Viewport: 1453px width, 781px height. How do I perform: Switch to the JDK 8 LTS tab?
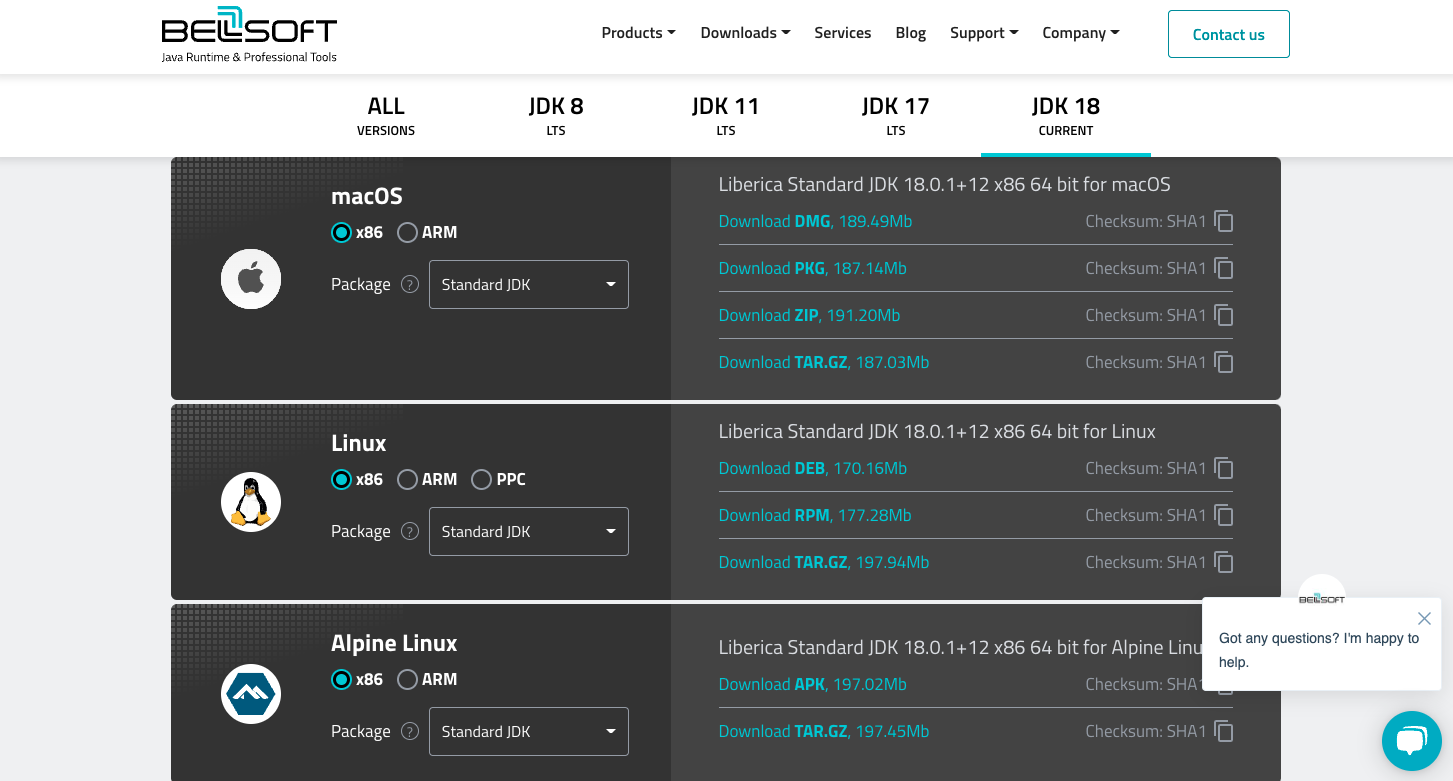(556, 116)
